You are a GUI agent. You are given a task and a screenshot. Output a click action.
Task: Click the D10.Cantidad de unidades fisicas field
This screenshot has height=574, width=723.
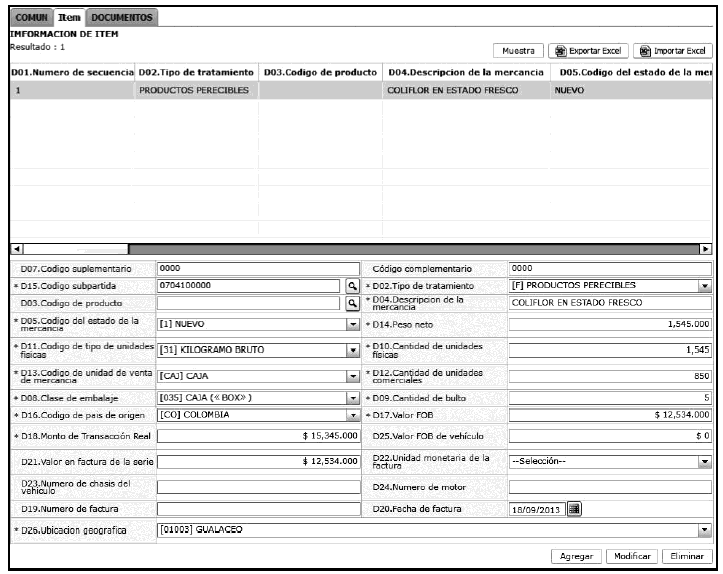[610, 350]
